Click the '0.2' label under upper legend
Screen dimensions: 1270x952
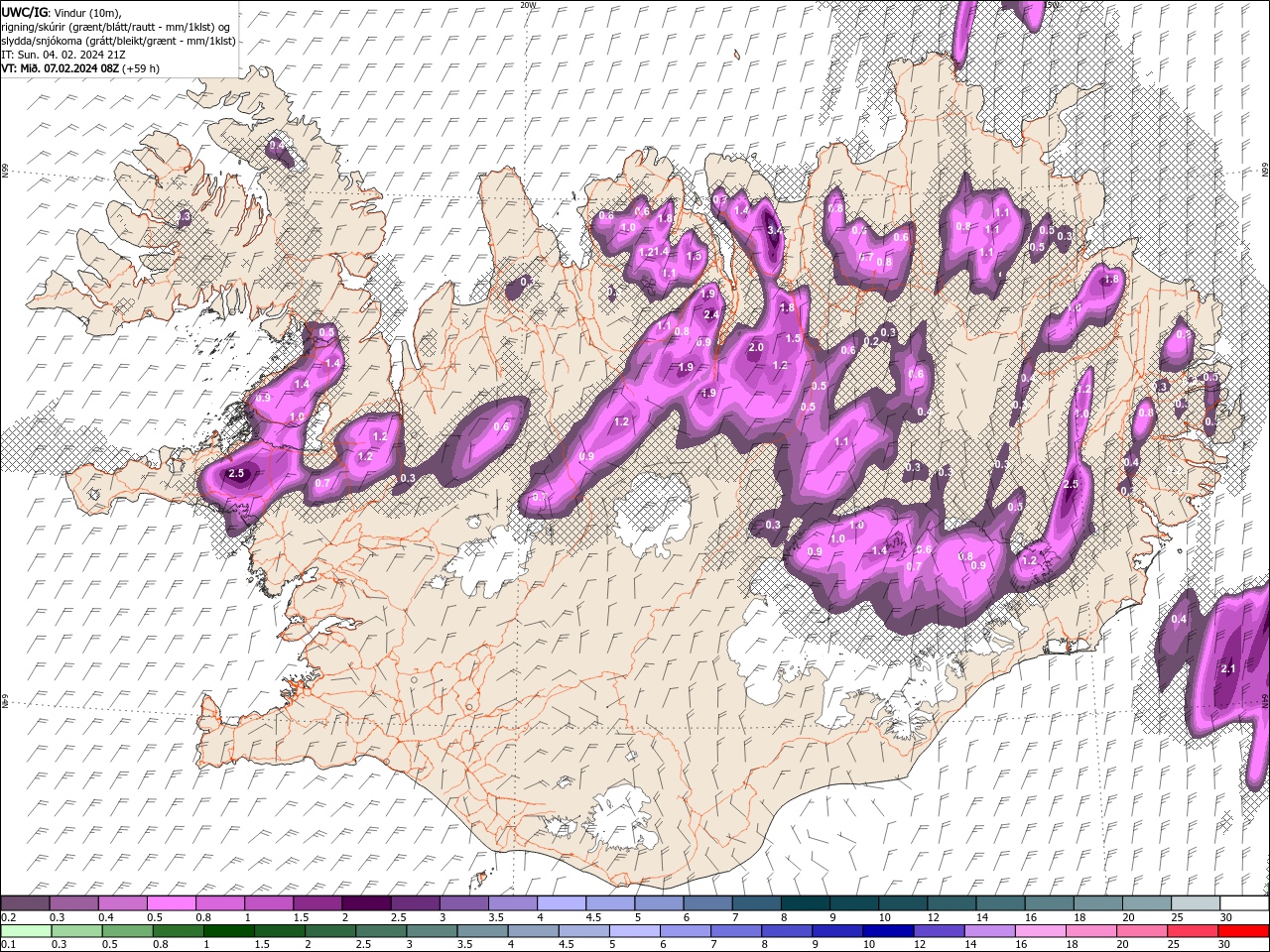pyautogui.click(x=8, y=917)
